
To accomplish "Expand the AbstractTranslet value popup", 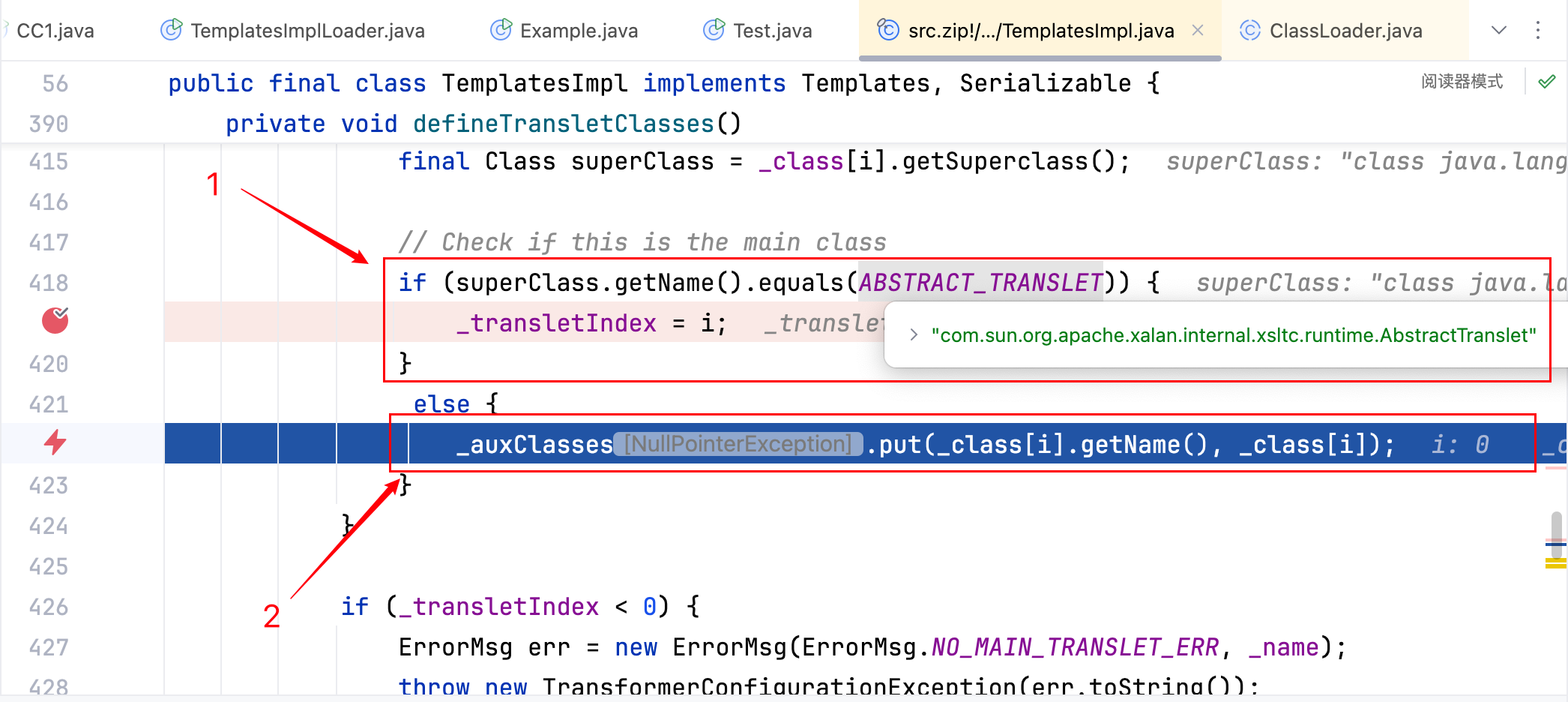I will pos(914,335).
